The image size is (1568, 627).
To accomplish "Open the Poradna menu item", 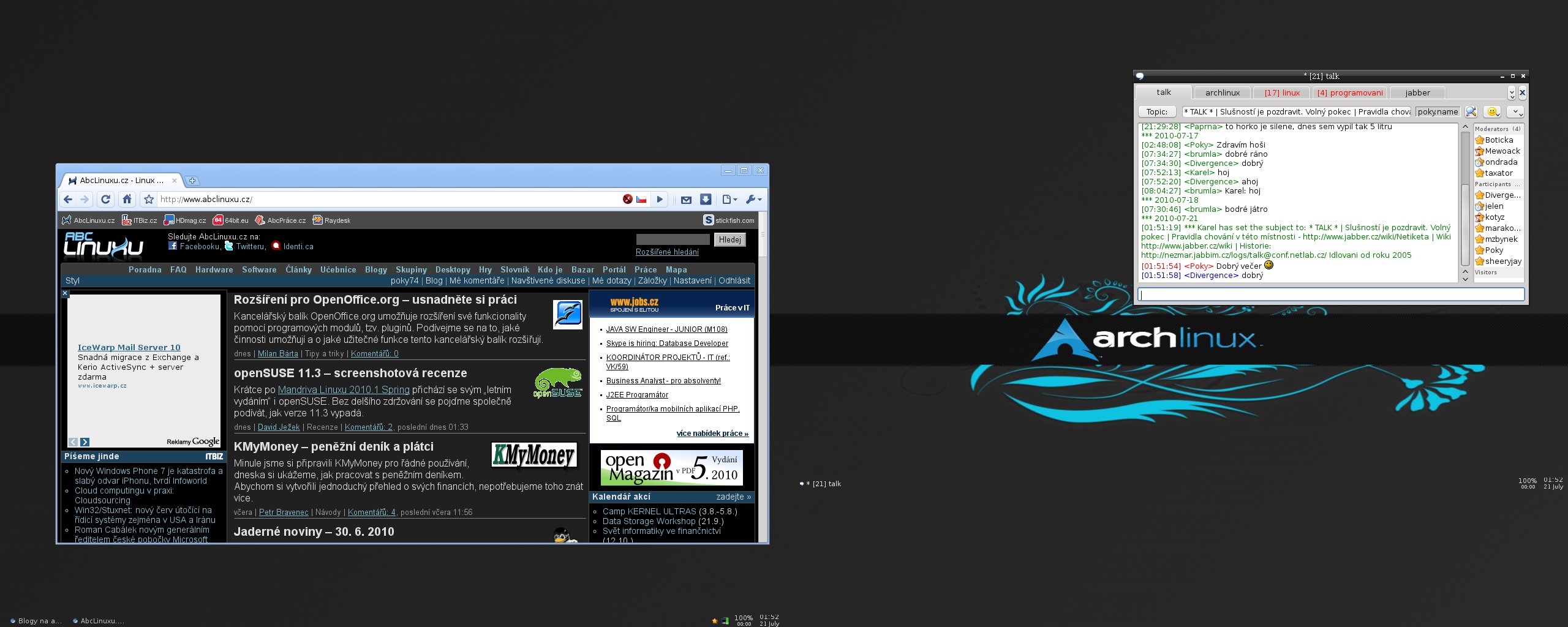I will point(145,269).
